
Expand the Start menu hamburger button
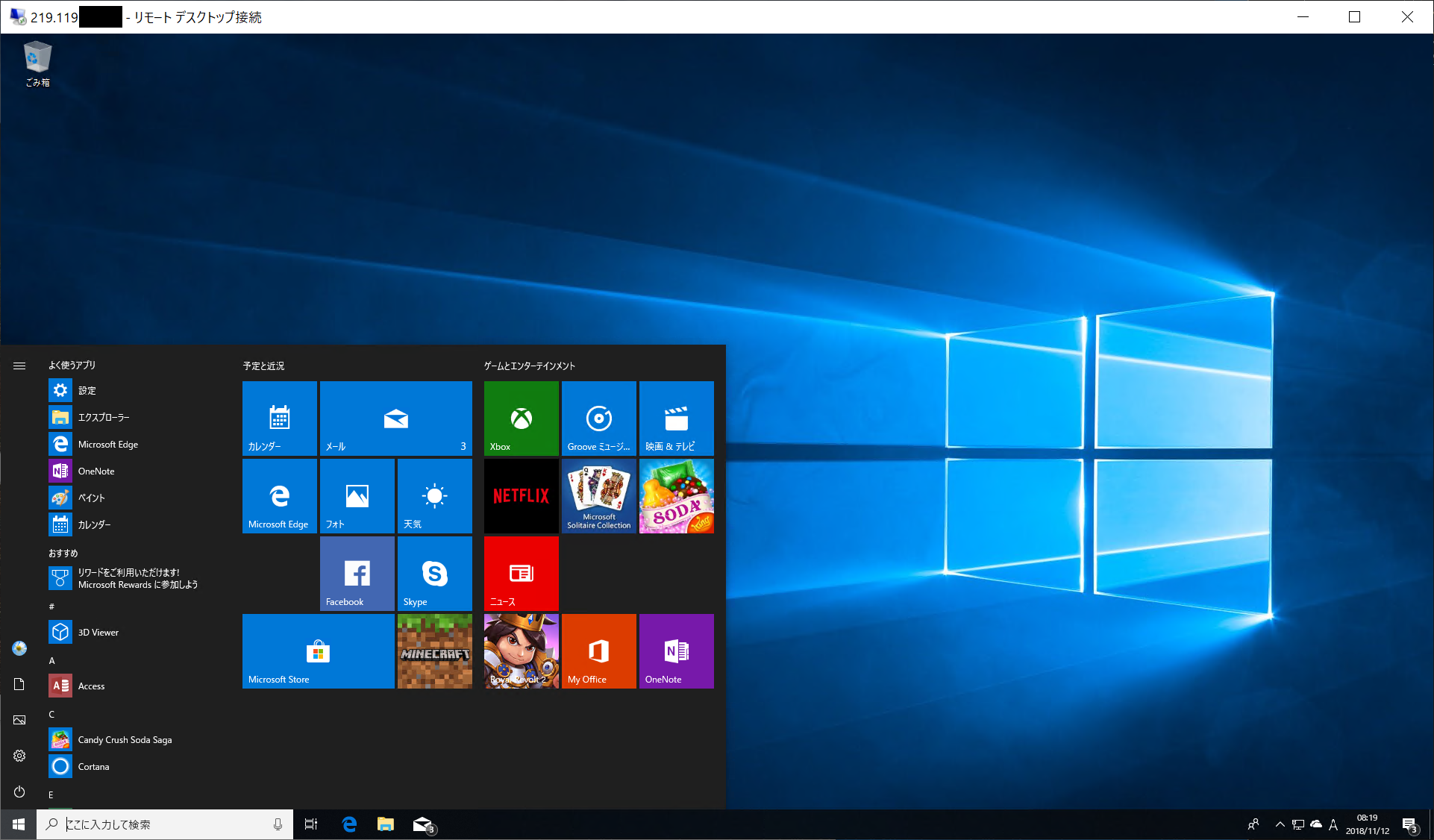[19, 366]
